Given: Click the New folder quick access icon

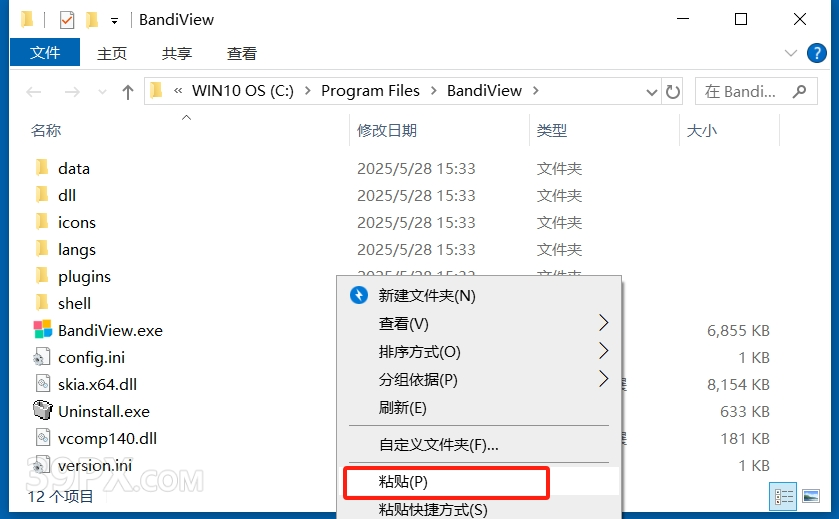Looking at the screenshot, I should pyautogui.click(x=92, y=20).
